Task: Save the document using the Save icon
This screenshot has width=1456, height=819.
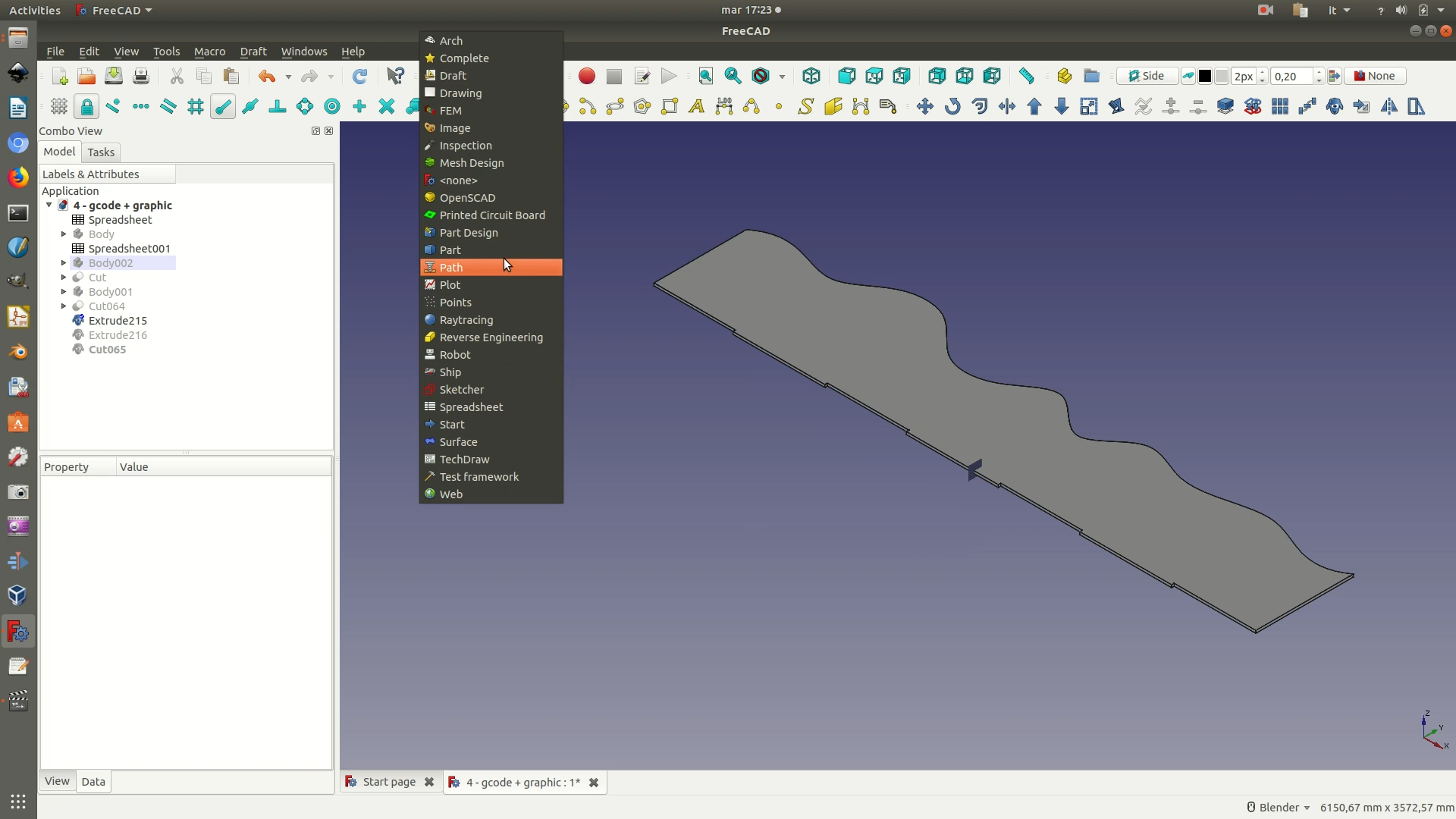Action: [x=114, y=76]
